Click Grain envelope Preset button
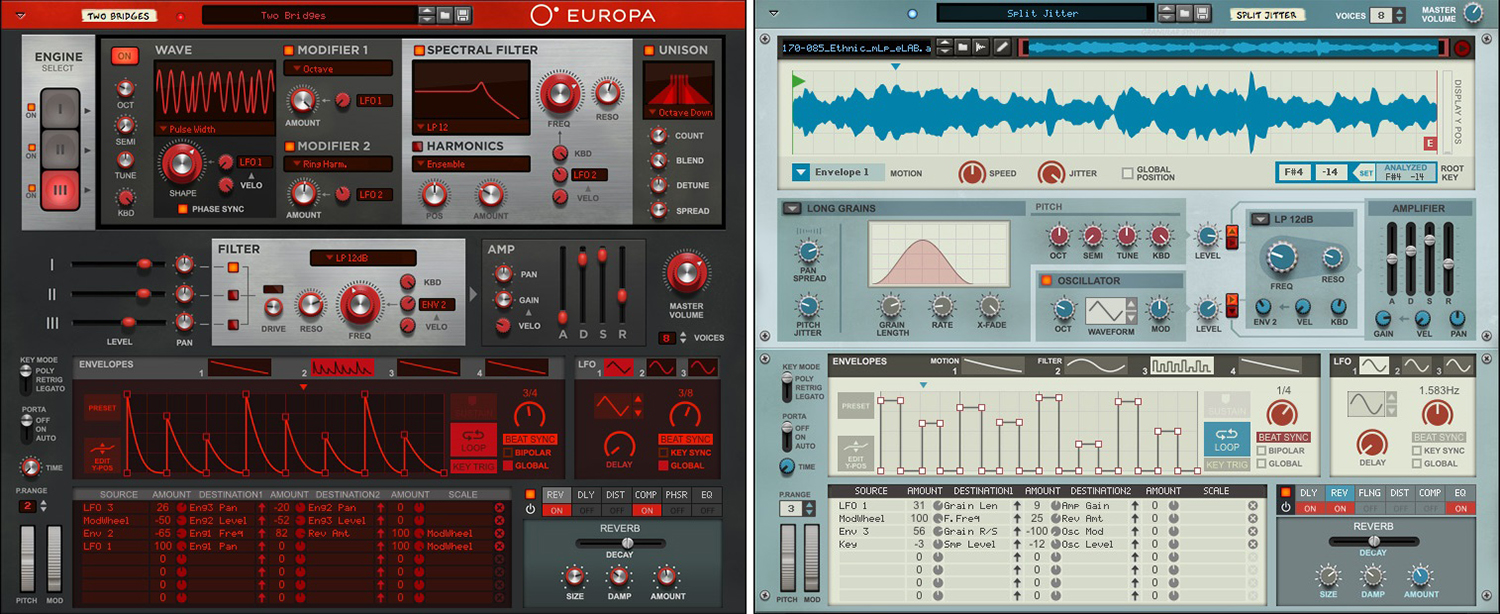1500x614 pixels. point(856,407)
